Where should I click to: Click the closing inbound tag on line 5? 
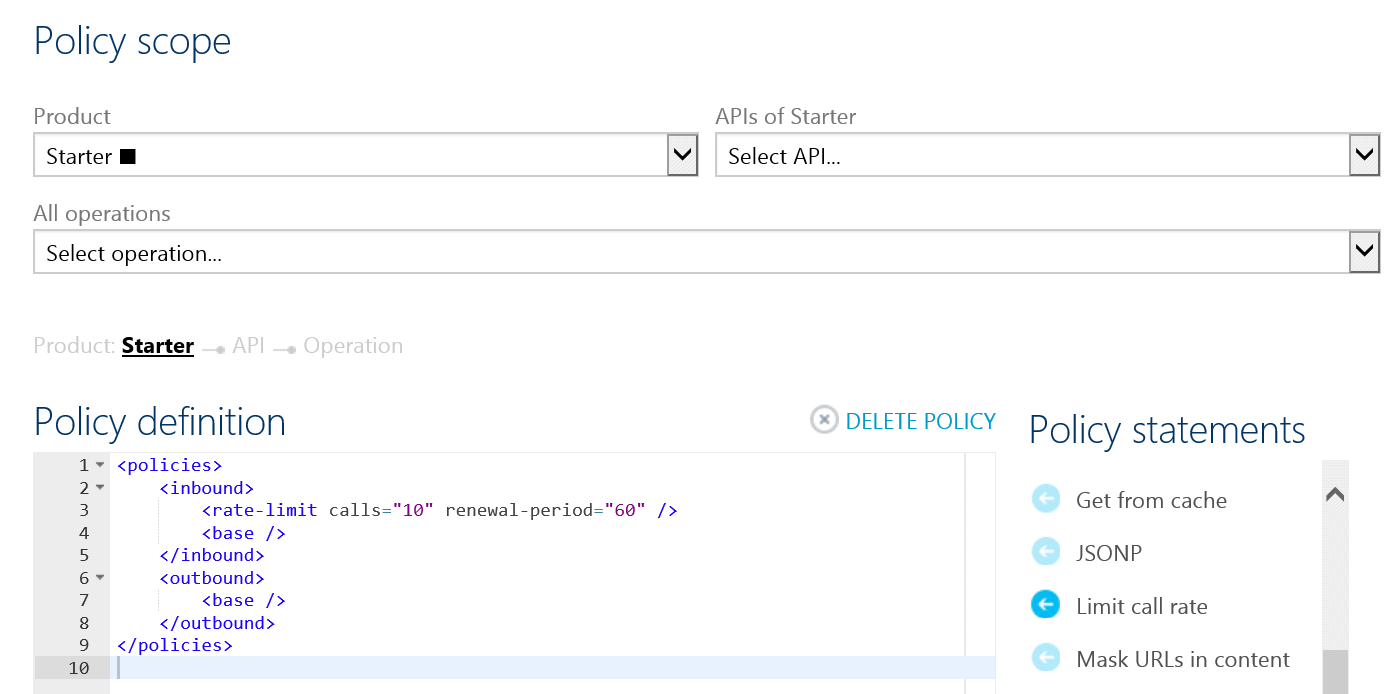pos(212,555)
